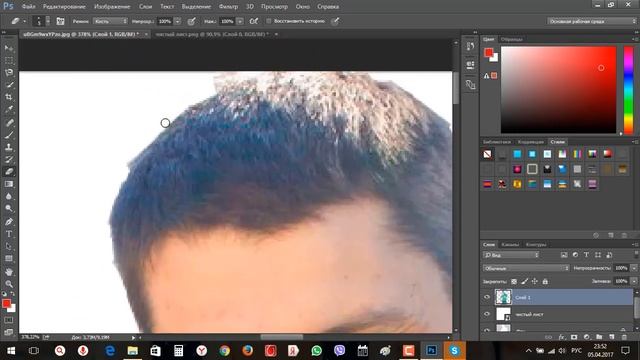Open Photoshop from the Windows taskbar

tap(431, 351)
